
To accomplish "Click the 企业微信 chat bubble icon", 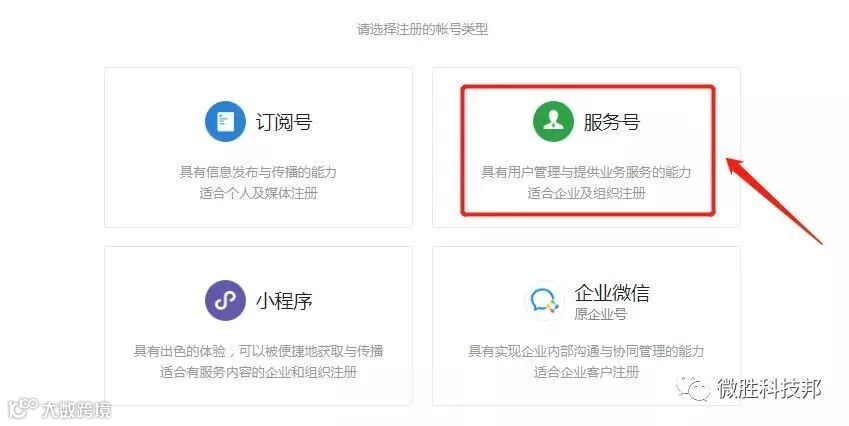I will coord(544,300).
